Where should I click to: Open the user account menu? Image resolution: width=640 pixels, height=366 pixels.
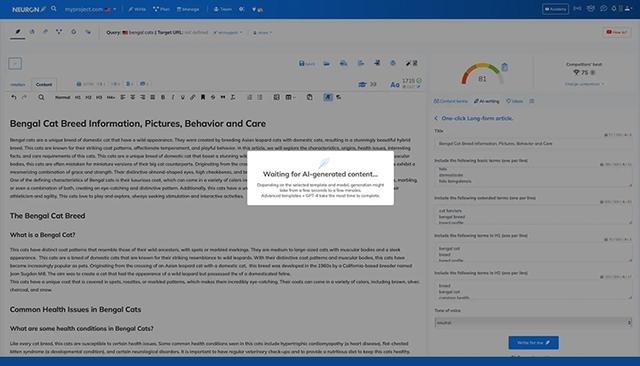[x=628, y=9]
